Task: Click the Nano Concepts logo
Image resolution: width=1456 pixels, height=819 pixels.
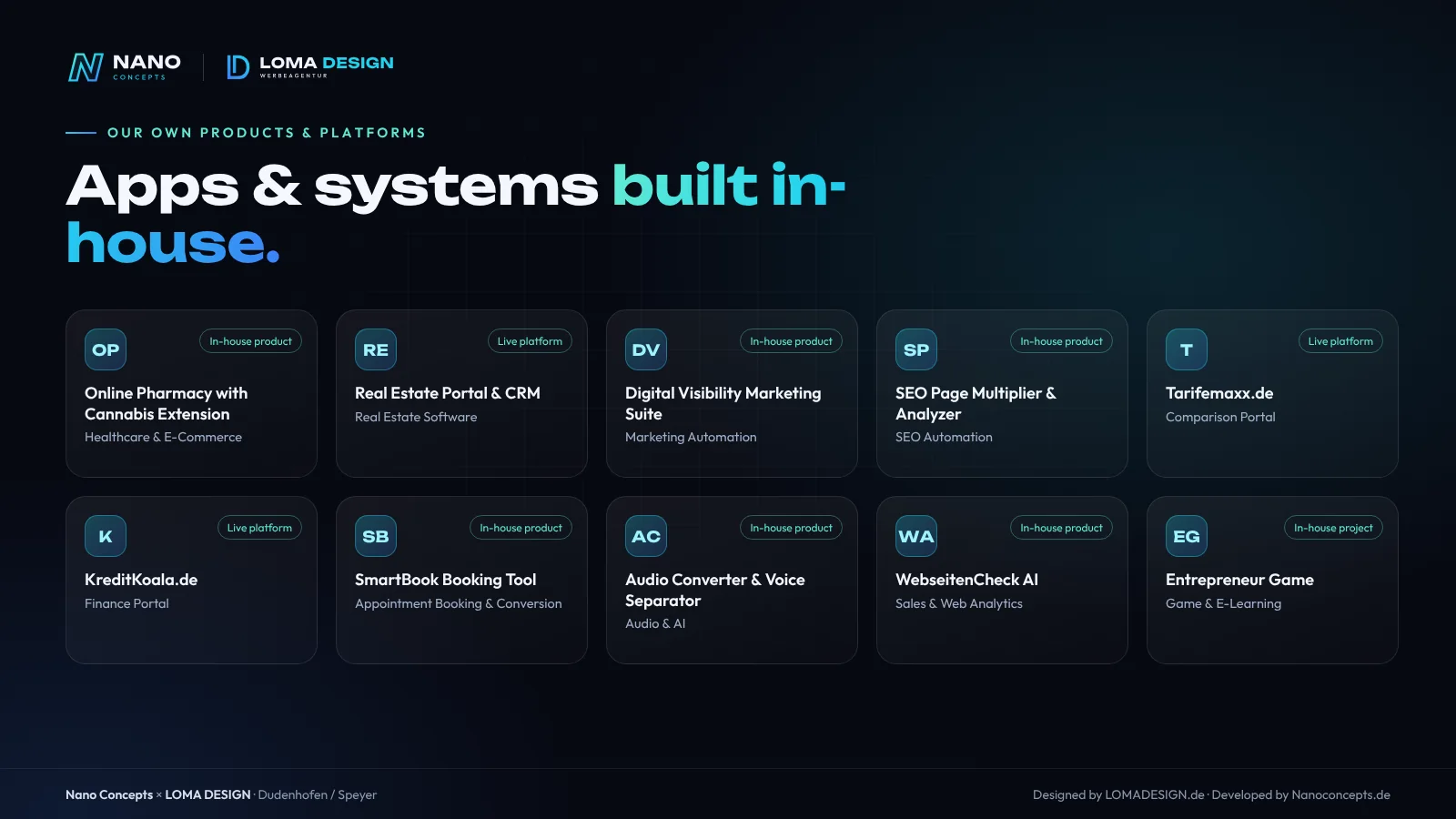Action: (125, 66)
